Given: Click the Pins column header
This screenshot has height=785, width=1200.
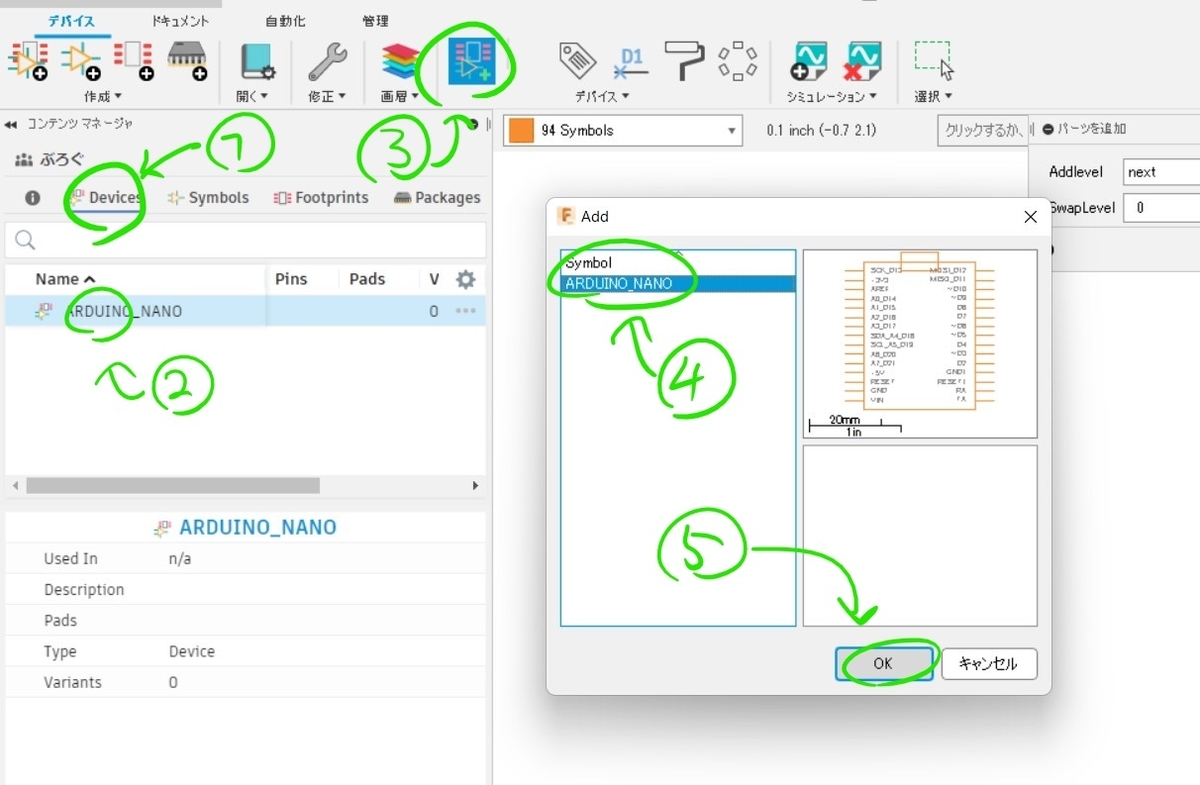Looking at the screenshot, I should tap(291, 279).
